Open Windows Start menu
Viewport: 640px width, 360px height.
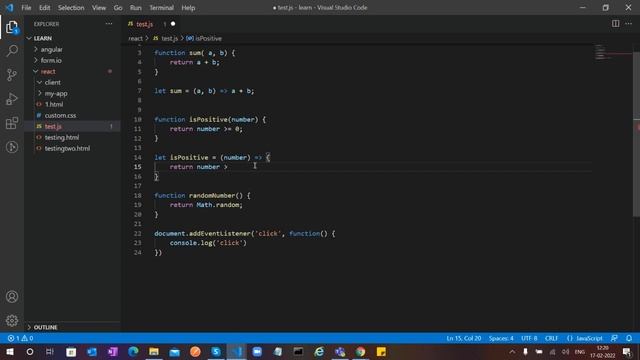click(x=10, y=352)
